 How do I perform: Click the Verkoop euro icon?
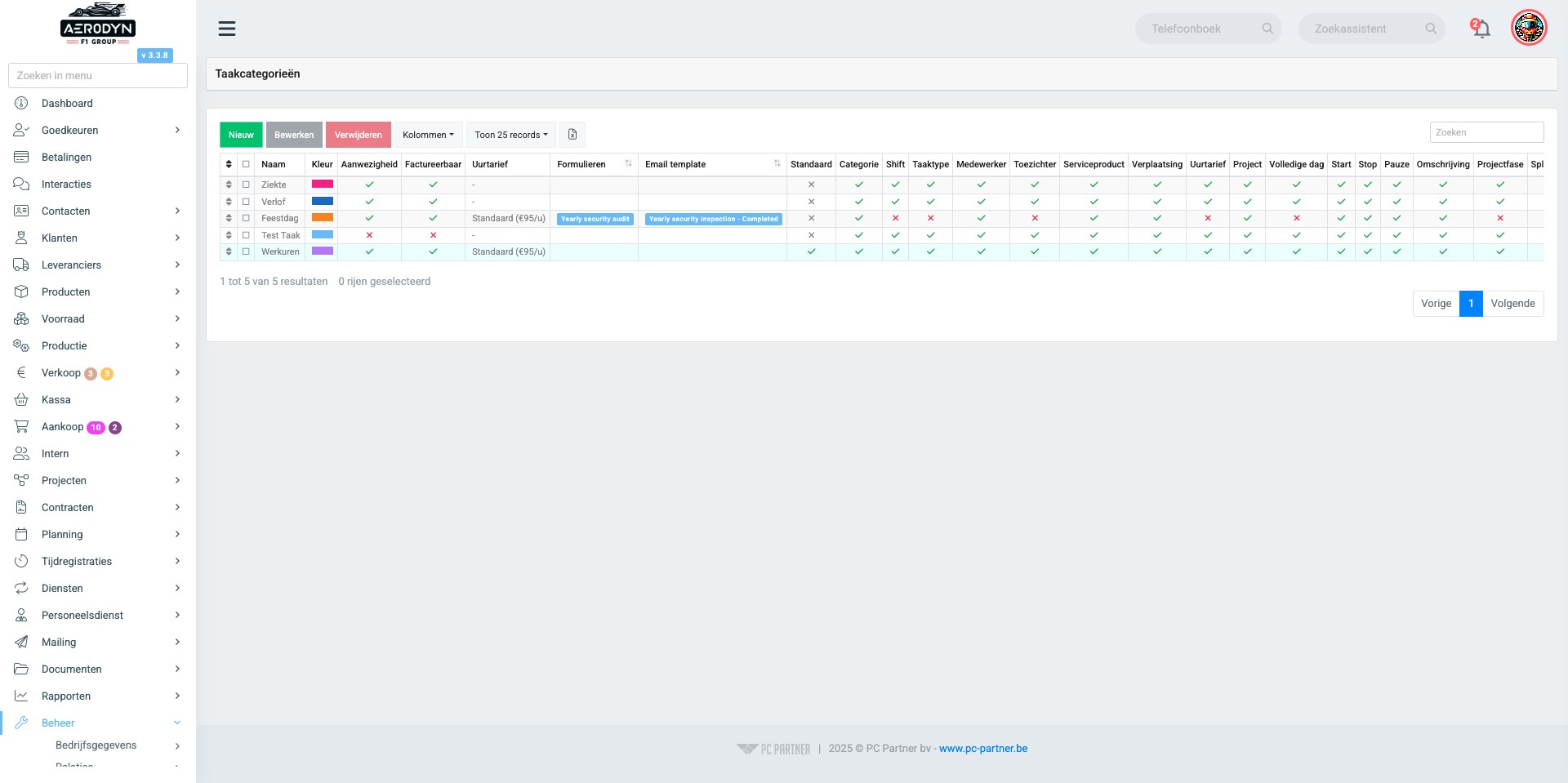pyautogui.click(x=21, y=372)
